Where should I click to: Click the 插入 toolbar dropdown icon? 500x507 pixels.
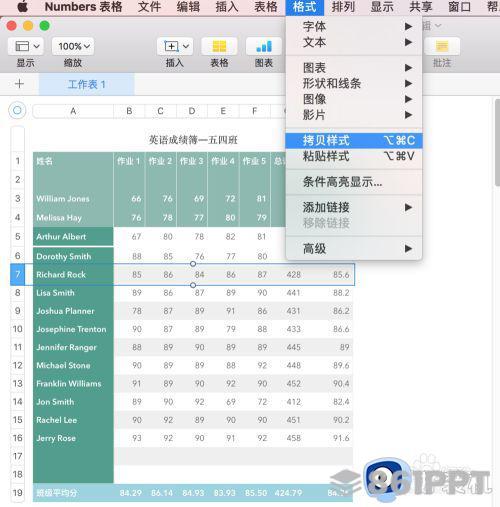175,46
